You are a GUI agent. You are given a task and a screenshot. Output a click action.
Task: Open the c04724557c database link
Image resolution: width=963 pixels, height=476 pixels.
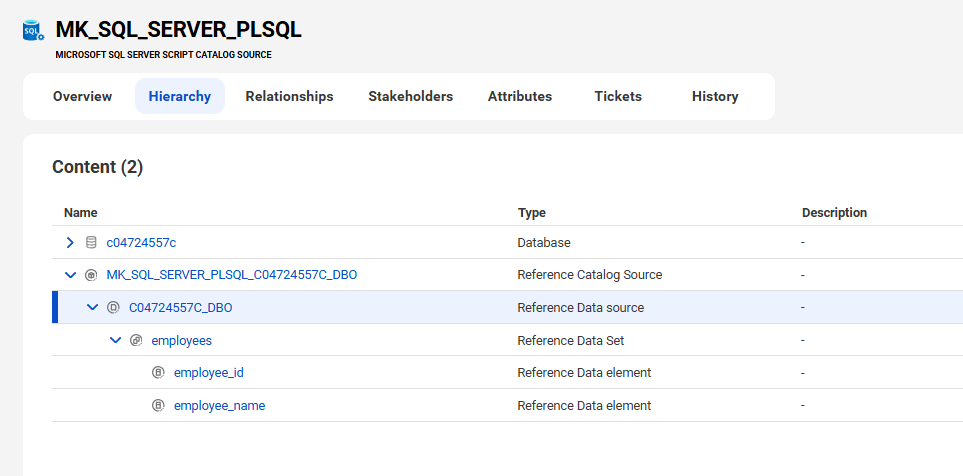tap(141, 243)
